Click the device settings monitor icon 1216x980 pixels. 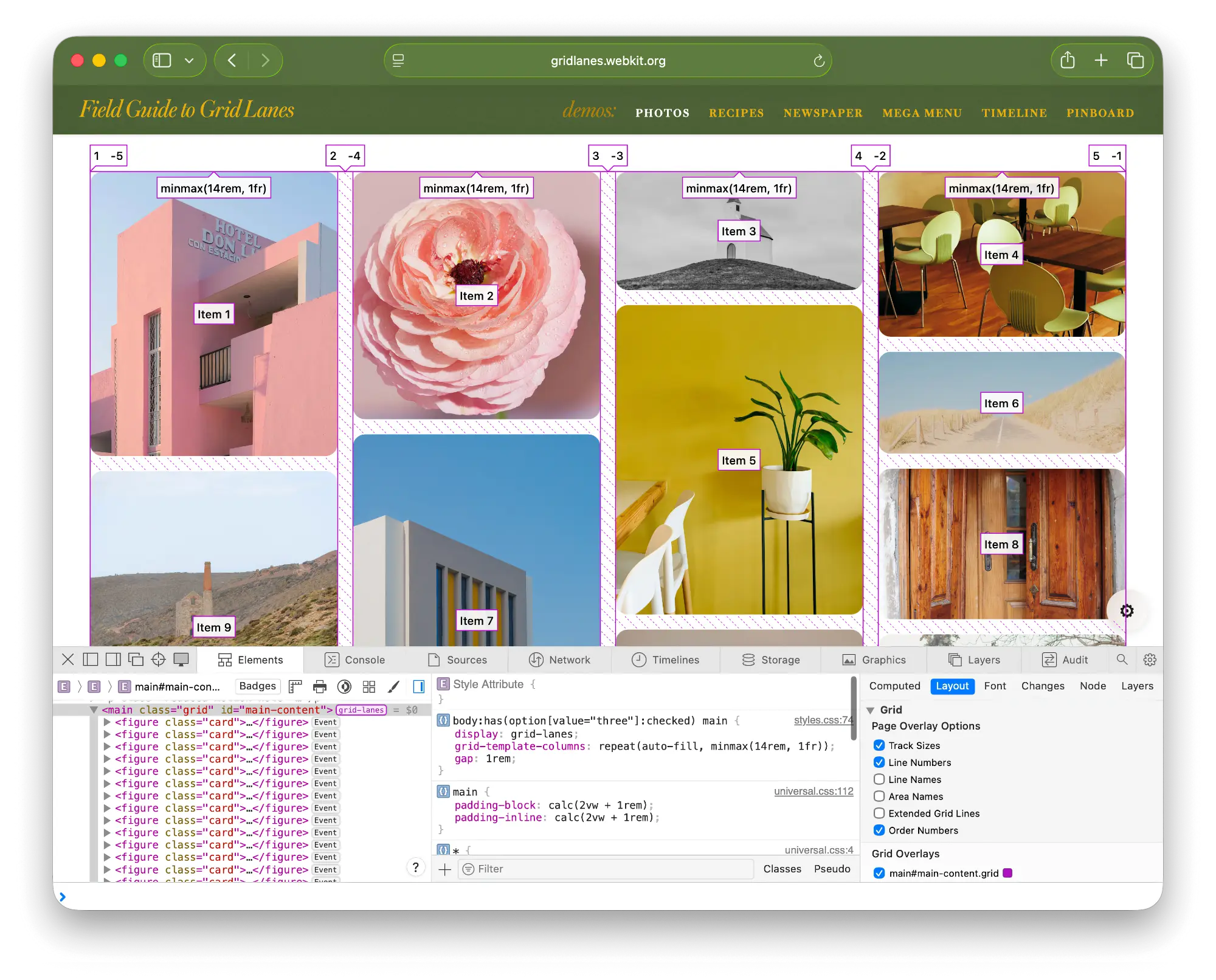point(181,660)
